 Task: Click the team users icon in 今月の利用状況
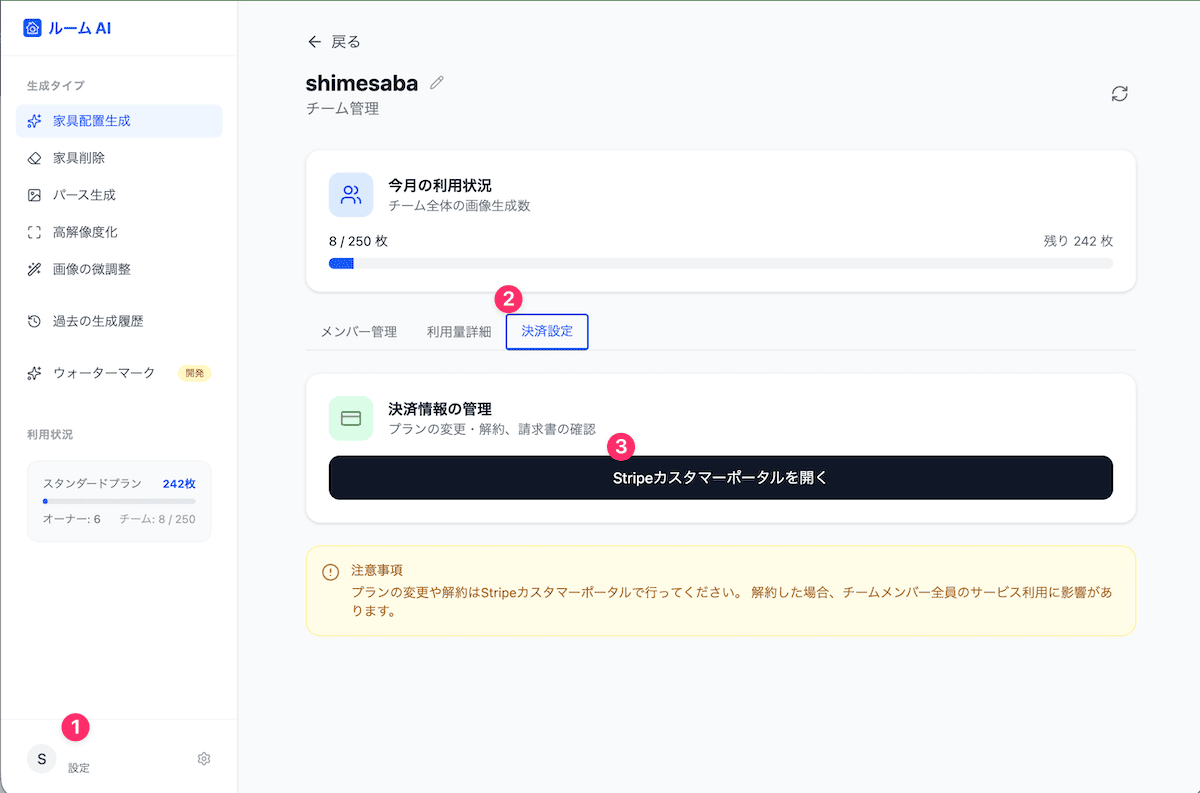351,195
